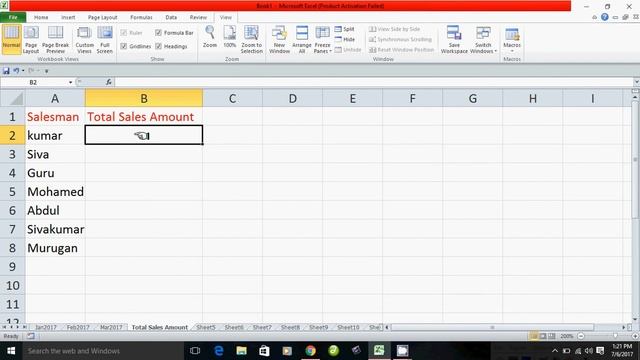Screen dimensions: 640x360
Task: Undo the last action
Action: click(16, 71)
